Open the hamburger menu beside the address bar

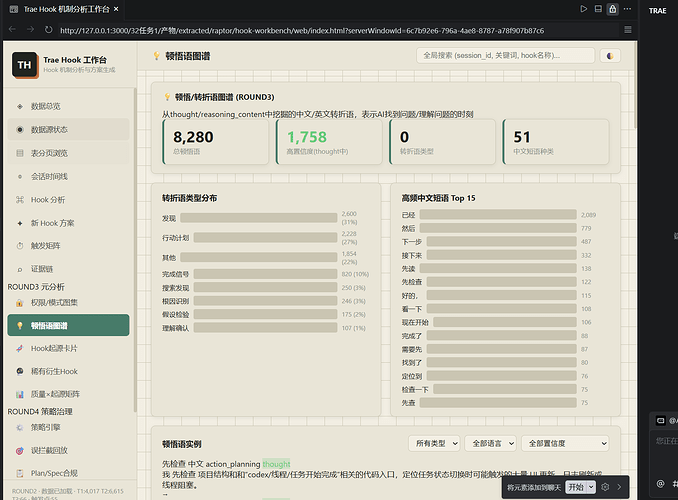(628, 30)
